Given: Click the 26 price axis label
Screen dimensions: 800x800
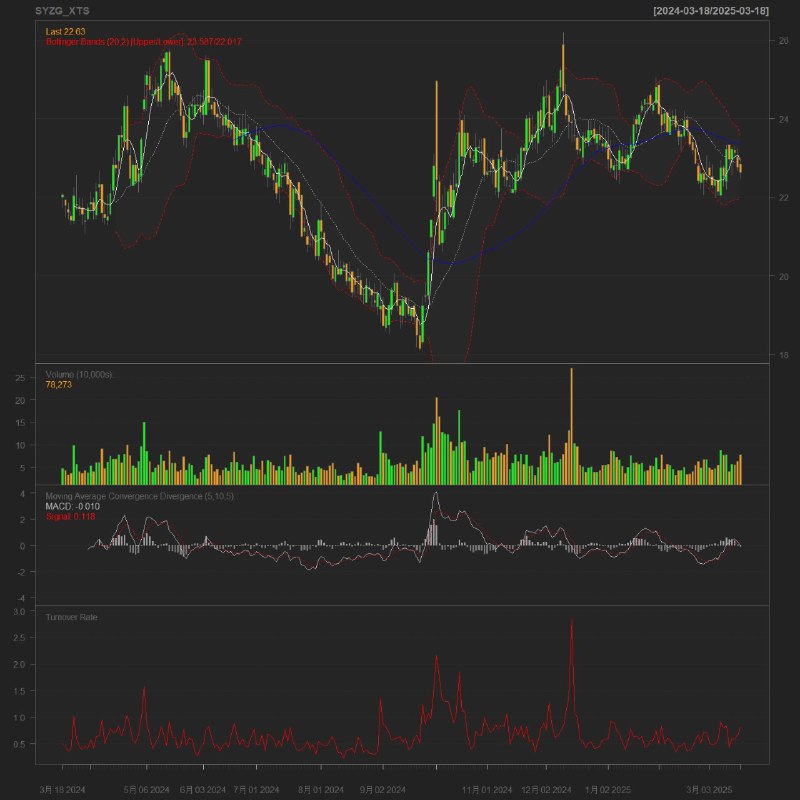Looking at the screenshot, I should pos(784,40).
